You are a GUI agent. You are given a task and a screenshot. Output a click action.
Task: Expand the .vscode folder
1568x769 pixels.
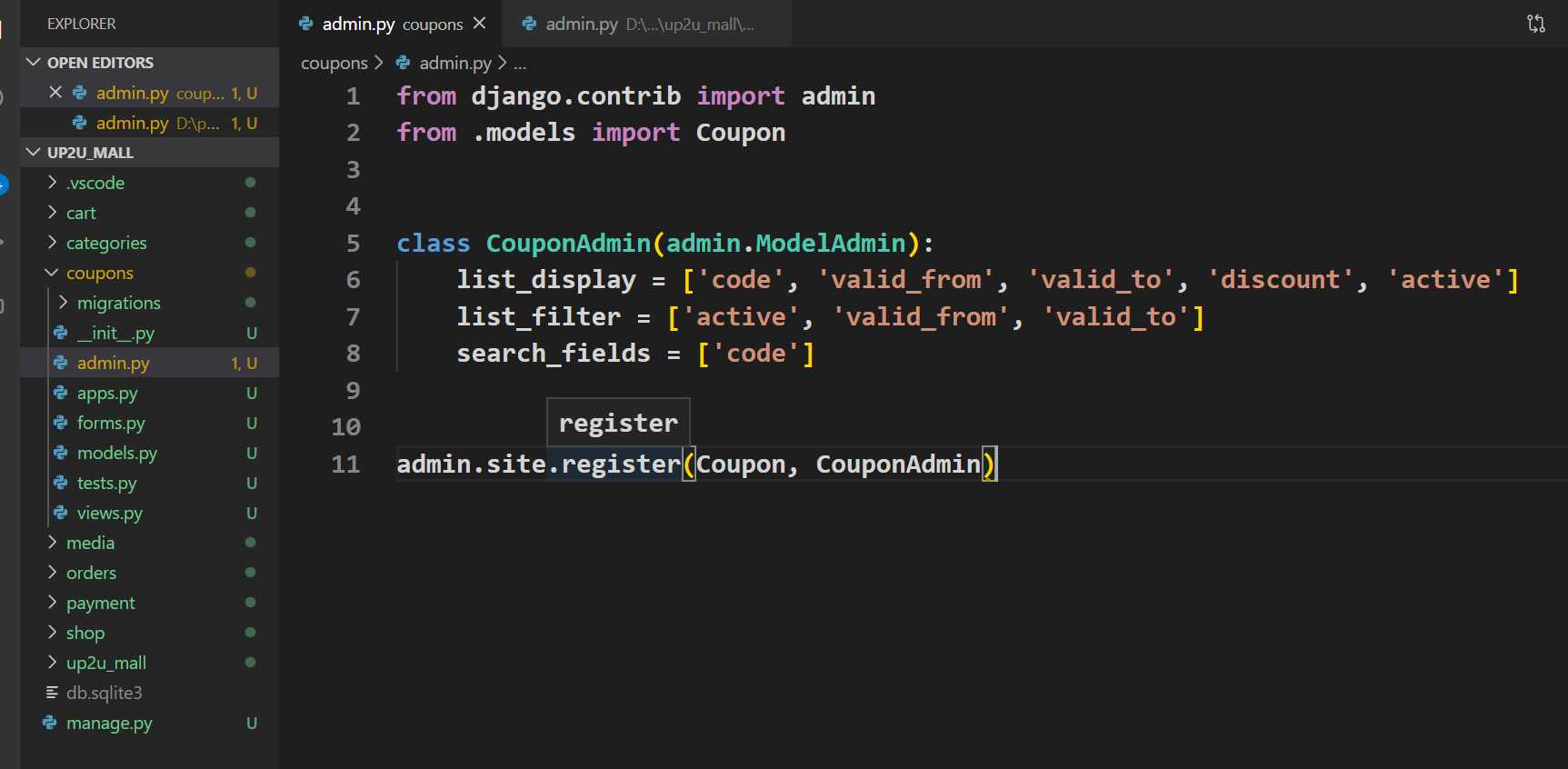click(x=150, y=183)
